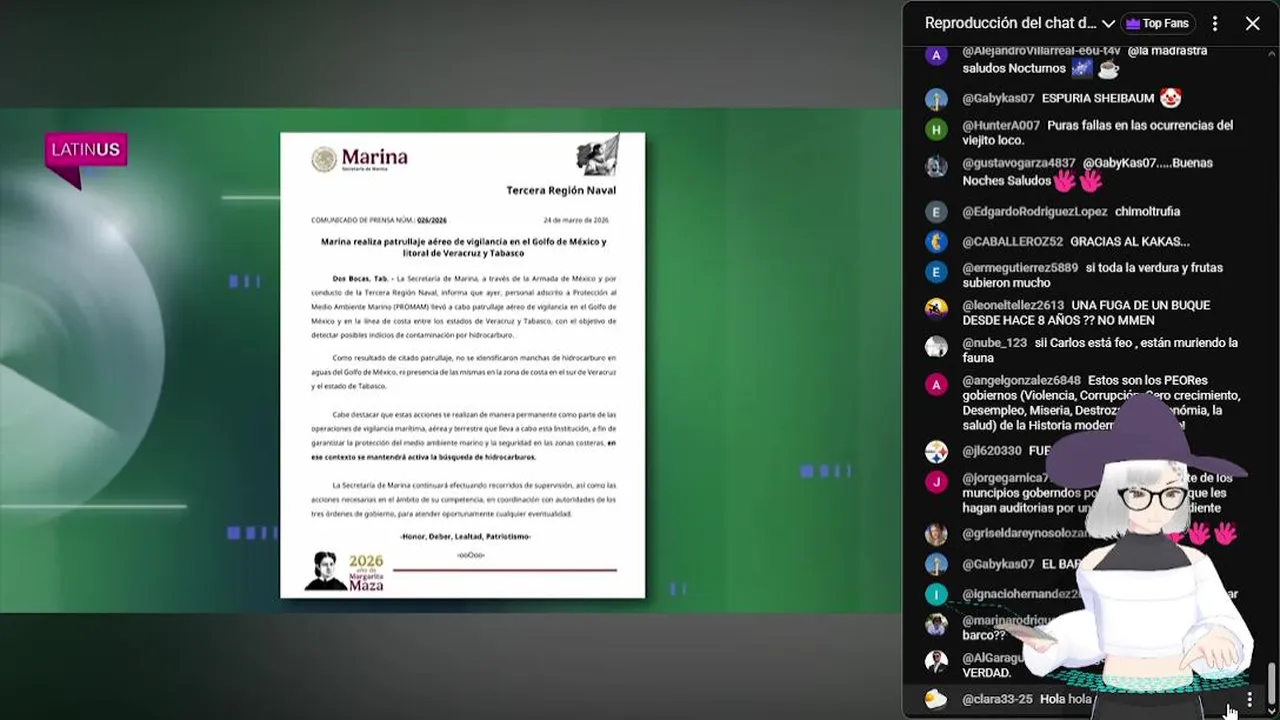Screen dimensions: 1280x720
Task: Click avatar of @leoneltellez2613
Action: [936, 309]
